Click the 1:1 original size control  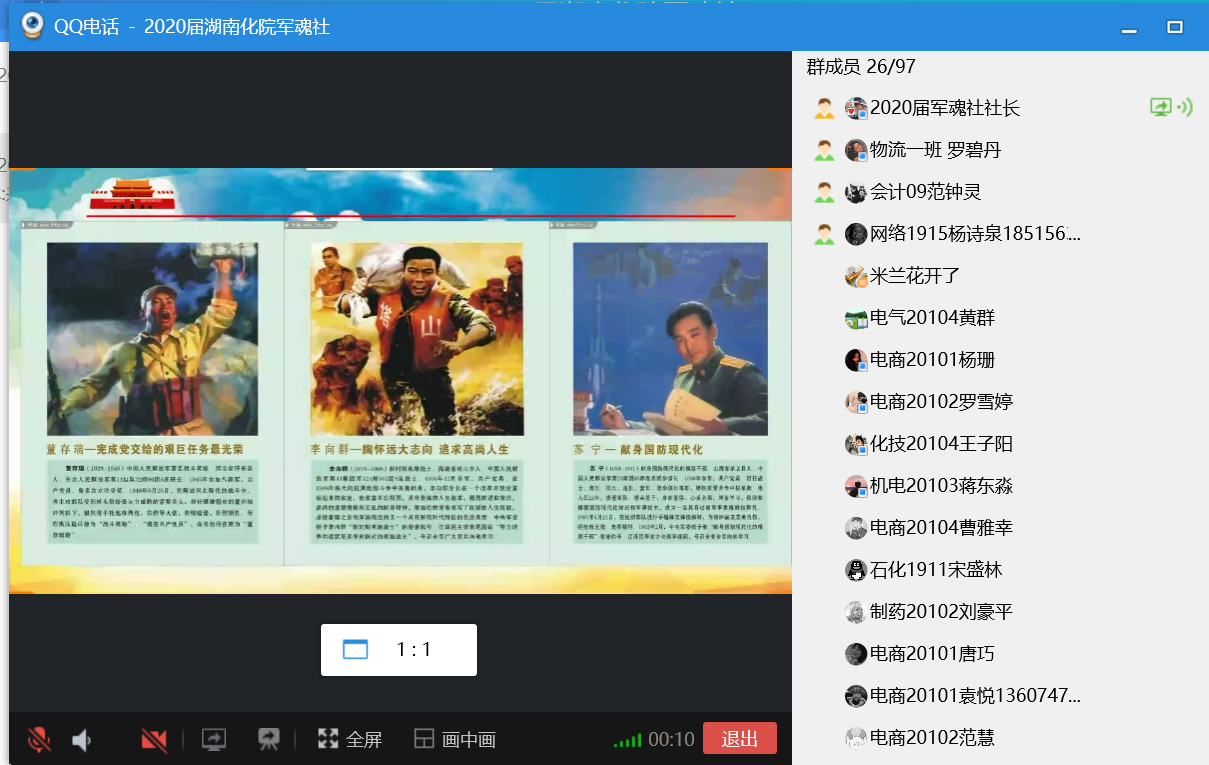pos(399,650)
